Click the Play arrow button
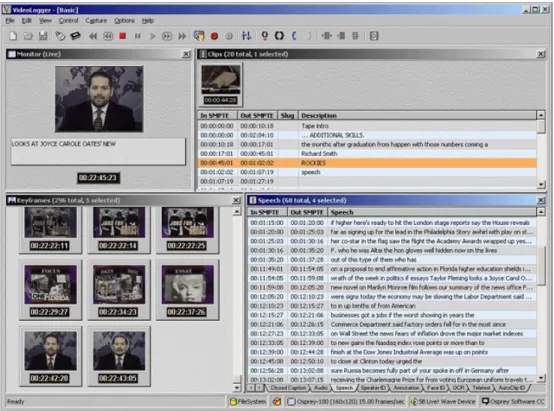The height and width of the screenshot is (411, 554). point(152,36)
